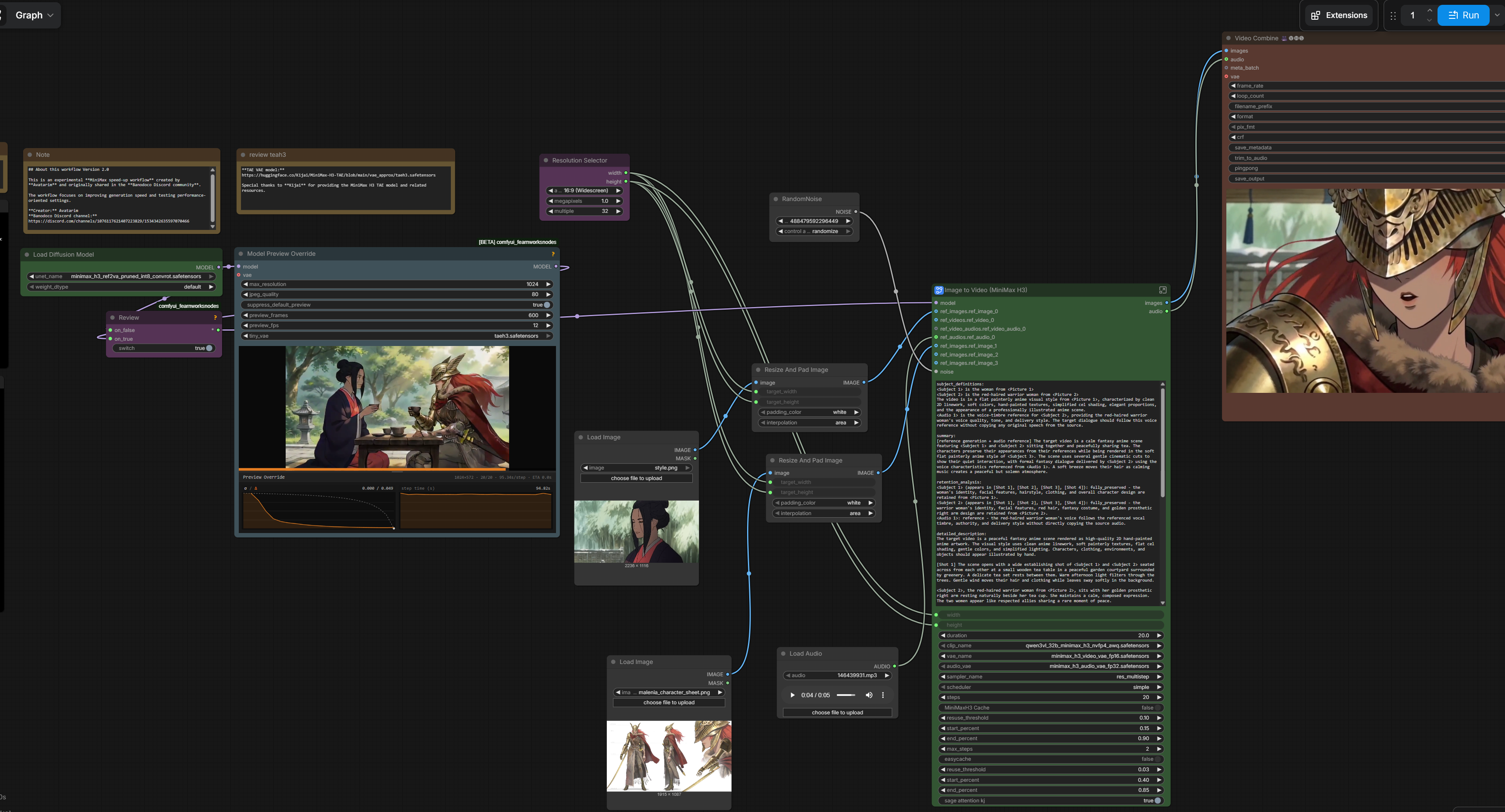Click the Note text scroll-down arrow

click(x=212, y=227)
